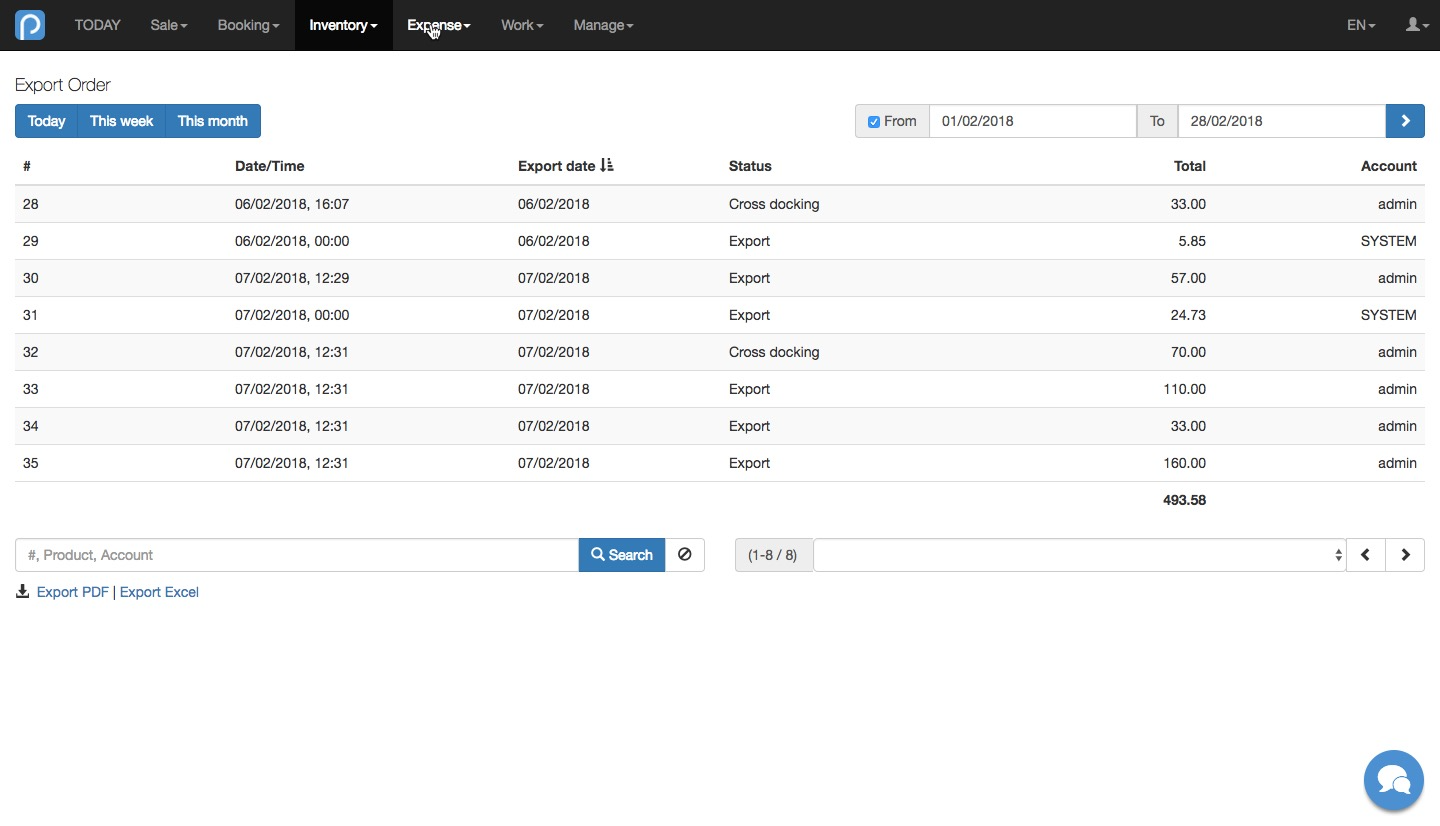This screenshot has height=826, width=1440.
Task: Click the product or account search box
Action: tap(297, 555)
